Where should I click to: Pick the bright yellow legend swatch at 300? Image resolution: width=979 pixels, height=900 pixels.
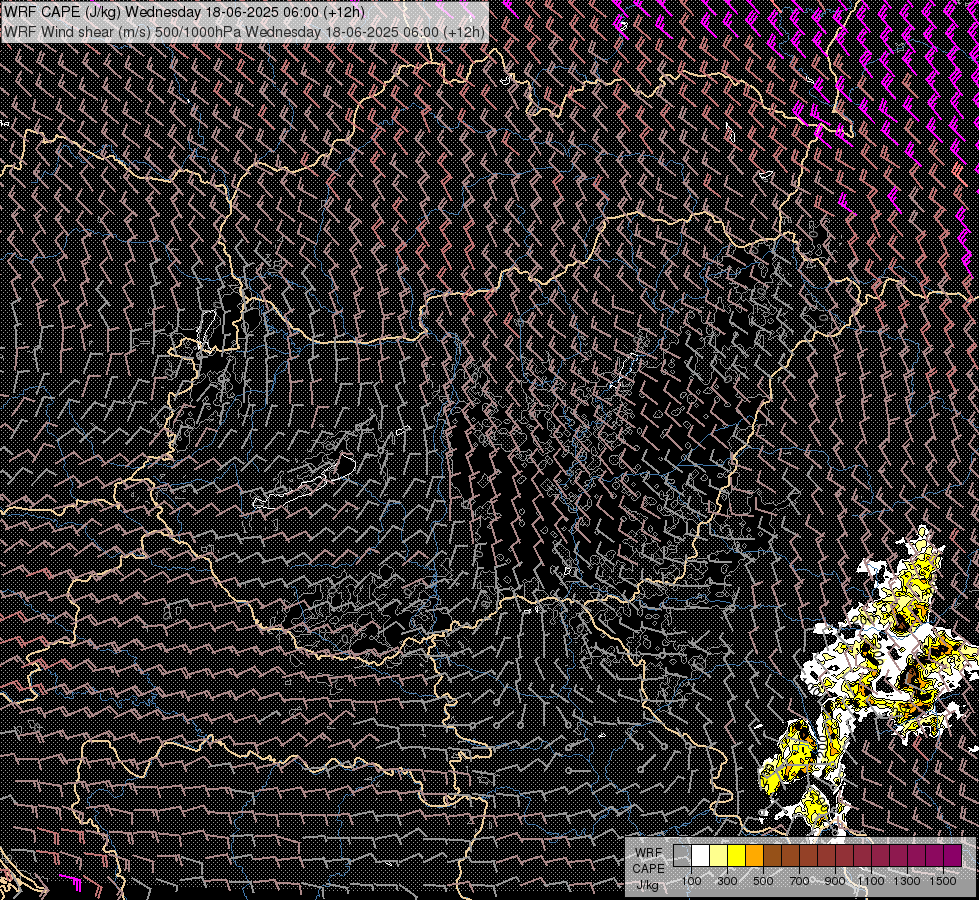[x=737, y=855]
